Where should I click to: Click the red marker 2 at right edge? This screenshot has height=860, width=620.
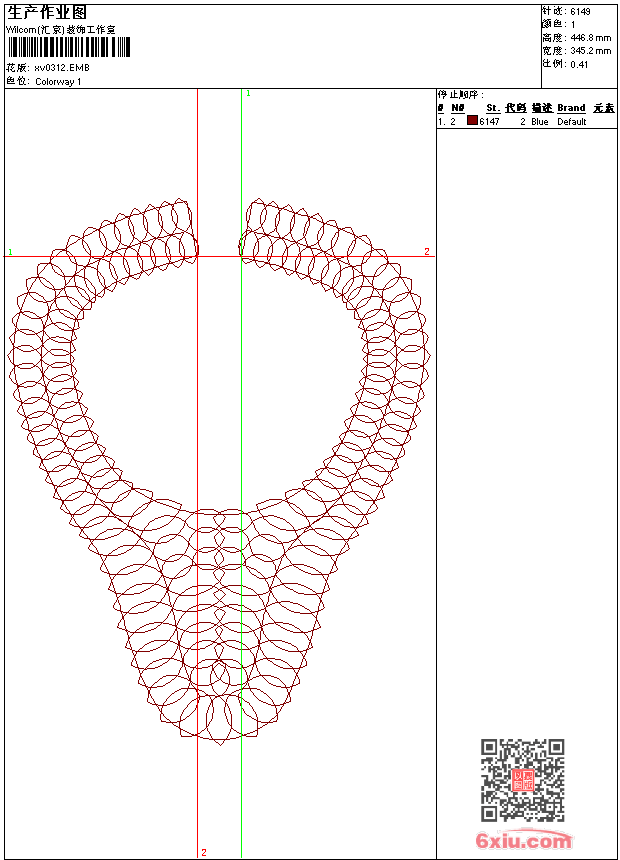click(x=427, y=252)
